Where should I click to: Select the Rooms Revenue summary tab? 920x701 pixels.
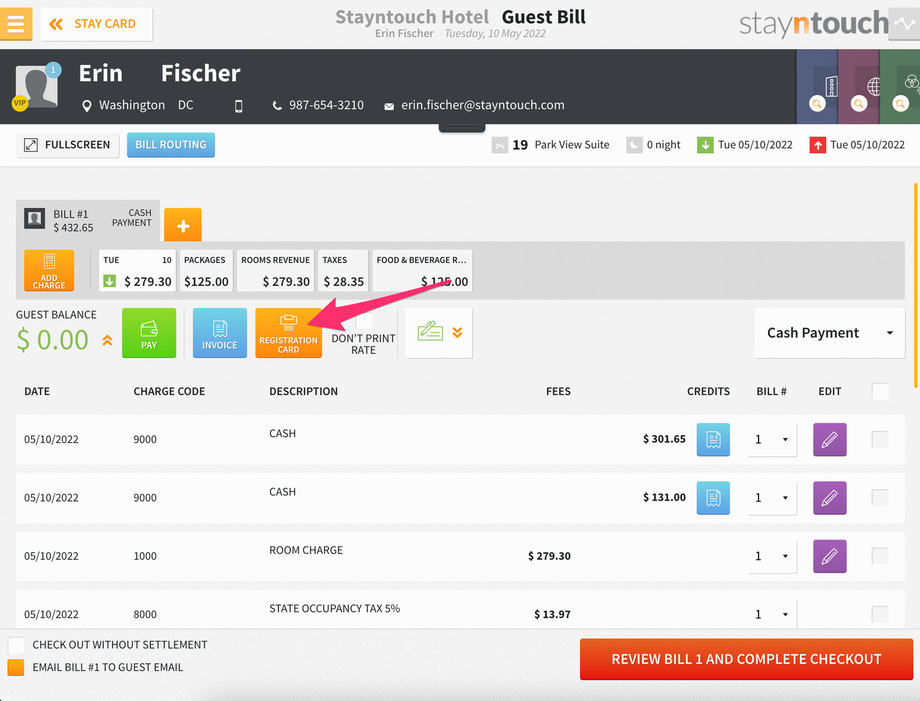tap(275, 270)
